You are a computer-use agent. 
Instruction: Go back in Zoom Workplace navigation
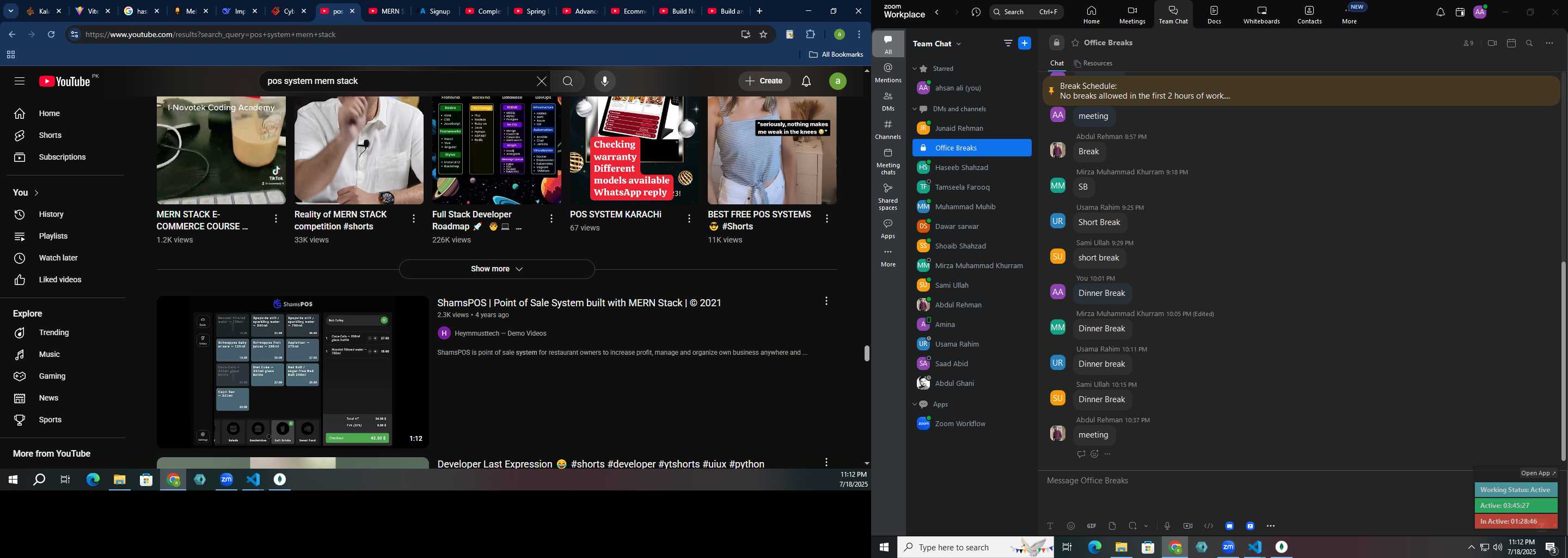click(x=937, y=12)
